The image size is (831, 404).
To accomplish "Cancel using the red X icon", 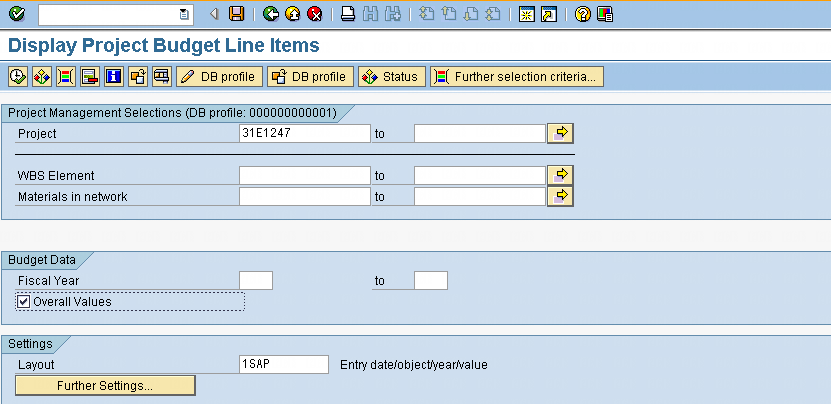I will 315,14.
